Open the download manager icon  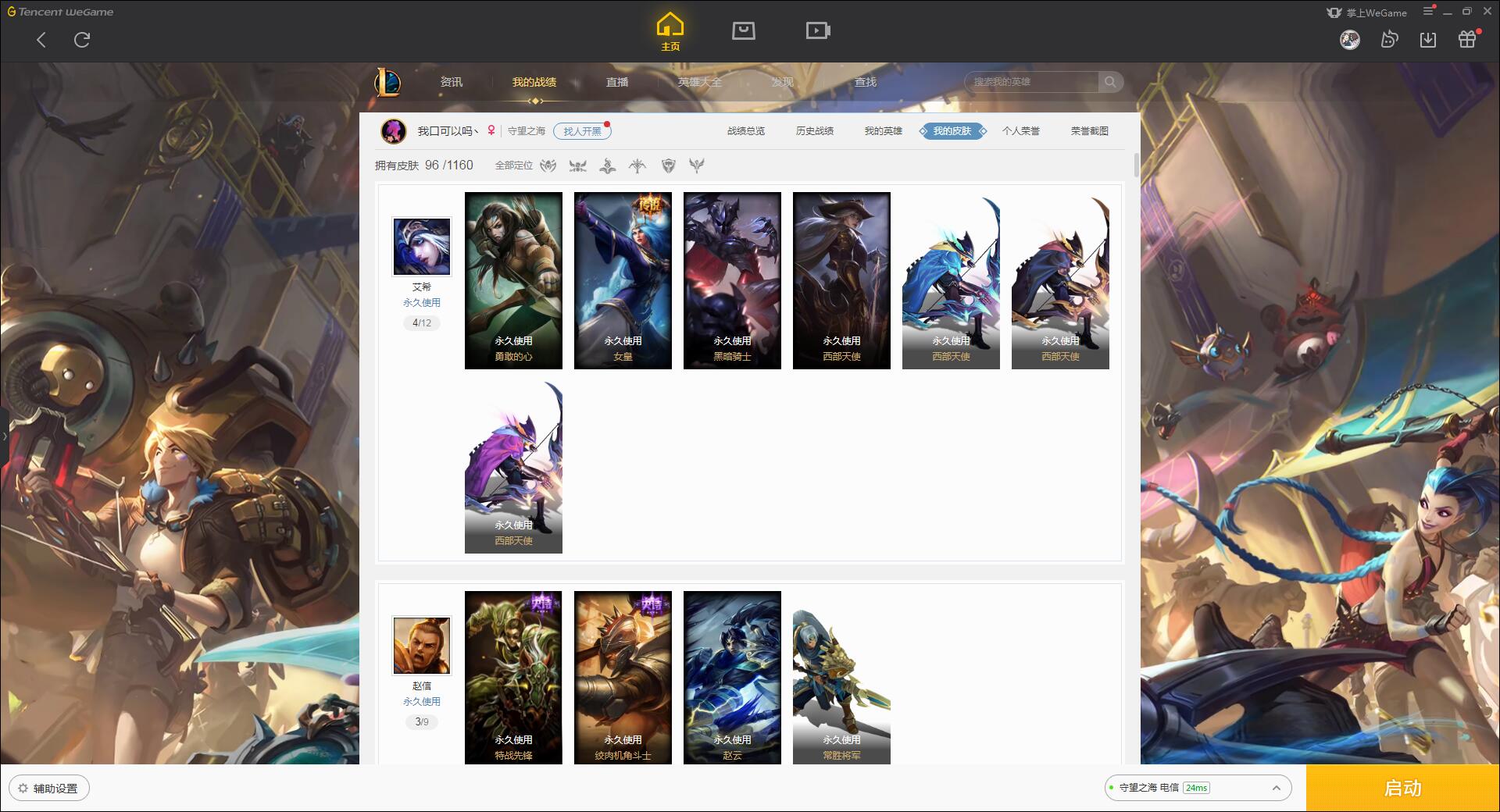(x=1427, y=40)
